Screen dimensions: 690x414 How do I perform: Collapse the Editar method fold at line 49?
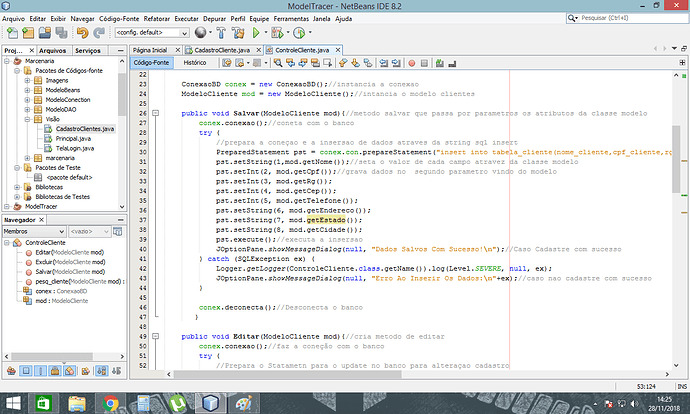(155, 336)
